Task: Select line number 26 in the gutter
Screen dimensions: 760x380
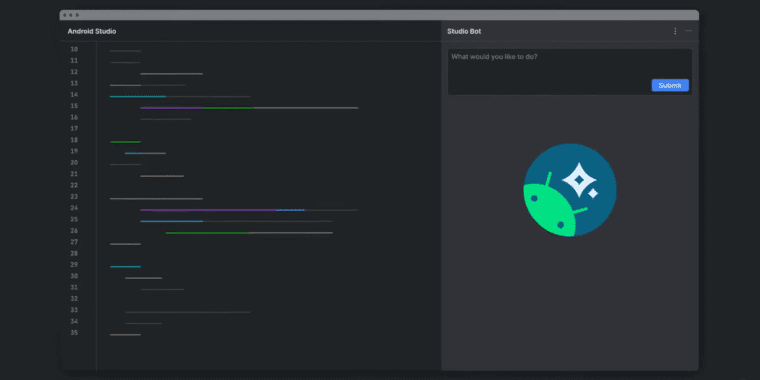Action: coord(74,231)
